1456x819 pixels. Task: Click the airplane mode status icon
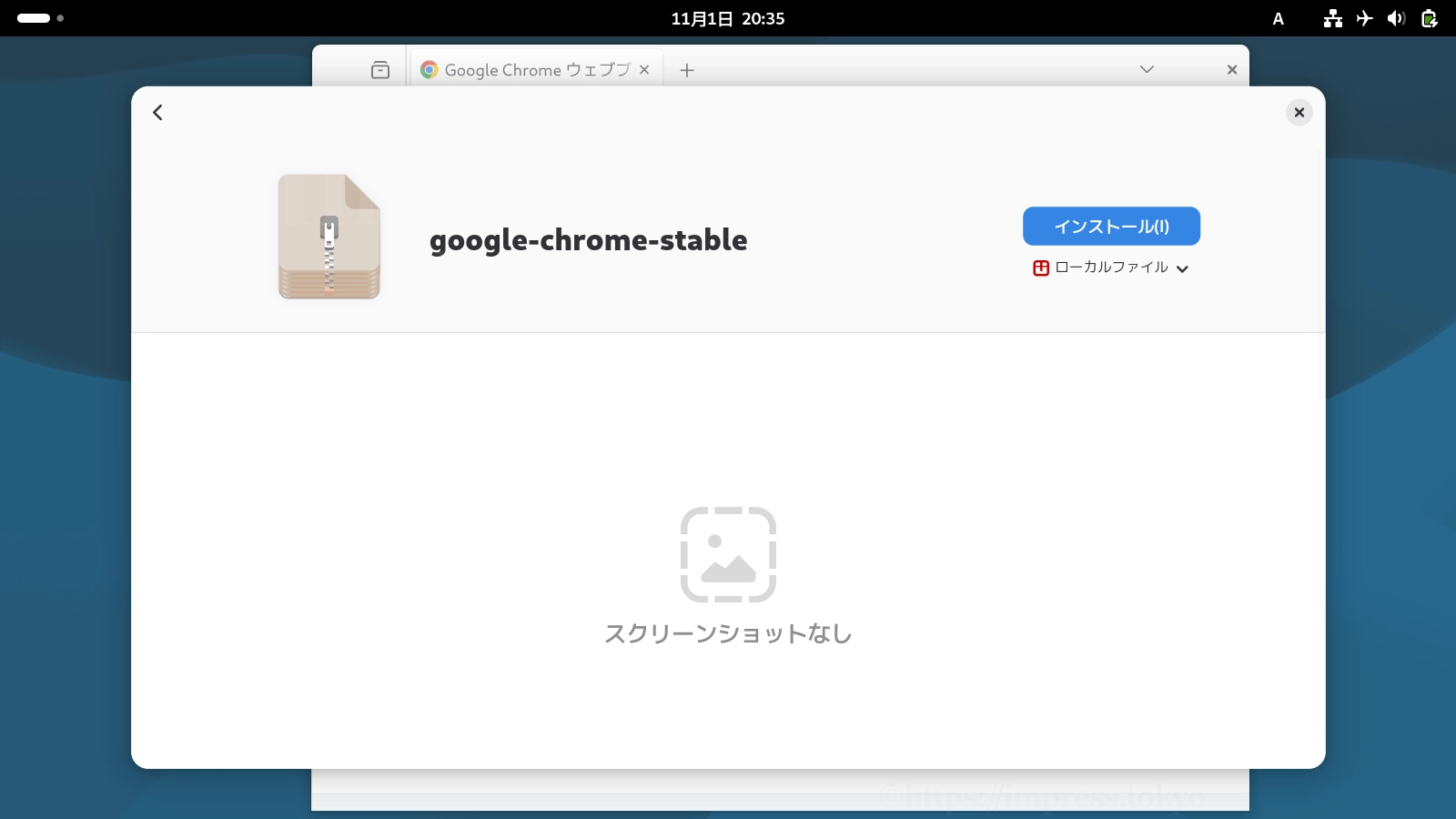point(1365,18)
